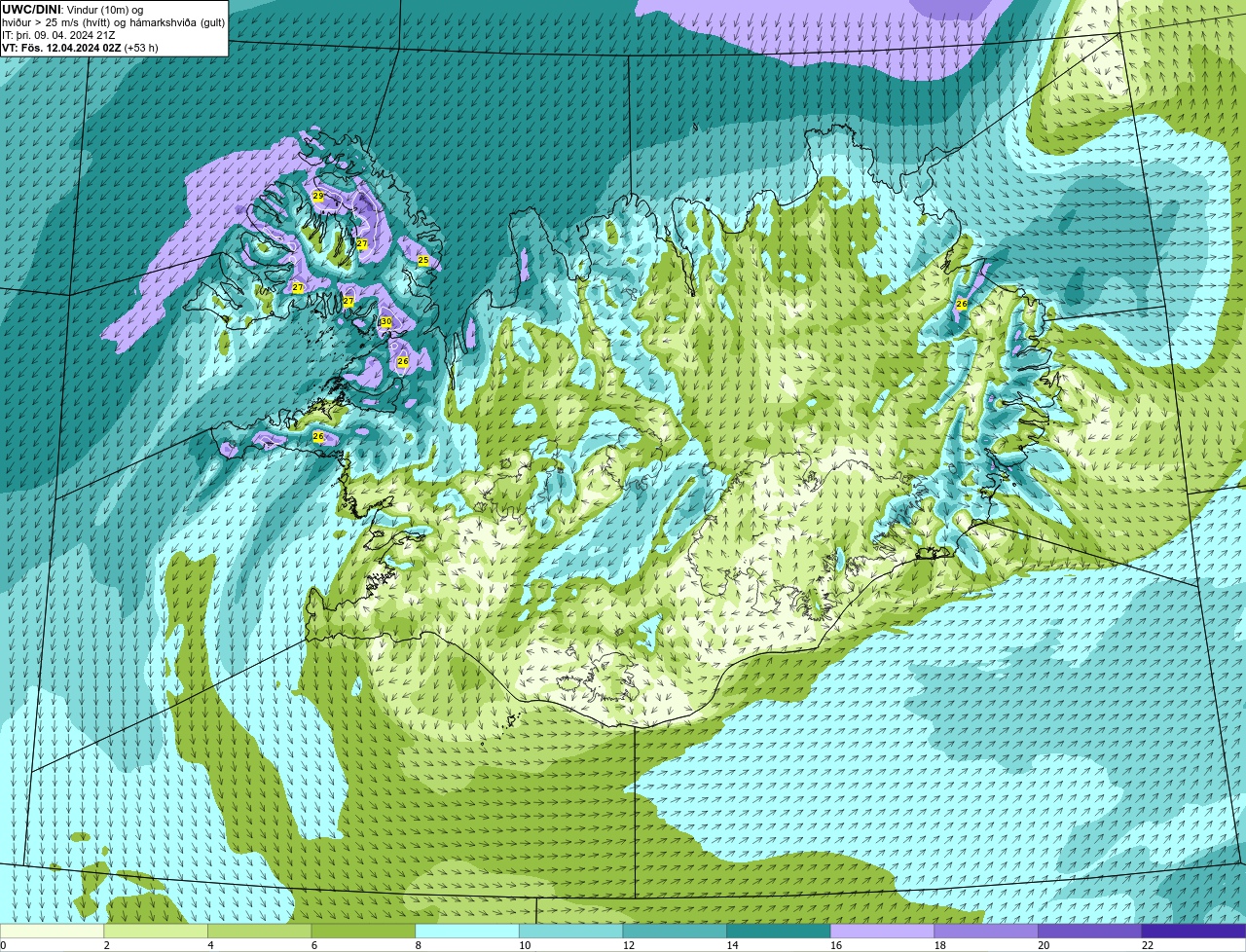Click the legend scale number 20
The image size is (1246, 952).
1044,945
